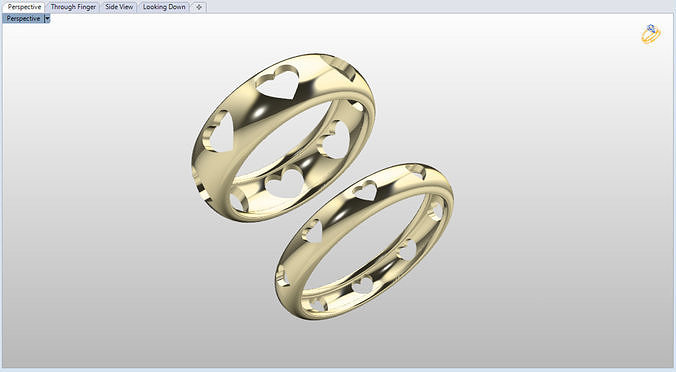This screenshot has height=372, width=676.
Task: Switch to the Looking Down tab
Action: (x=164, y=7)
